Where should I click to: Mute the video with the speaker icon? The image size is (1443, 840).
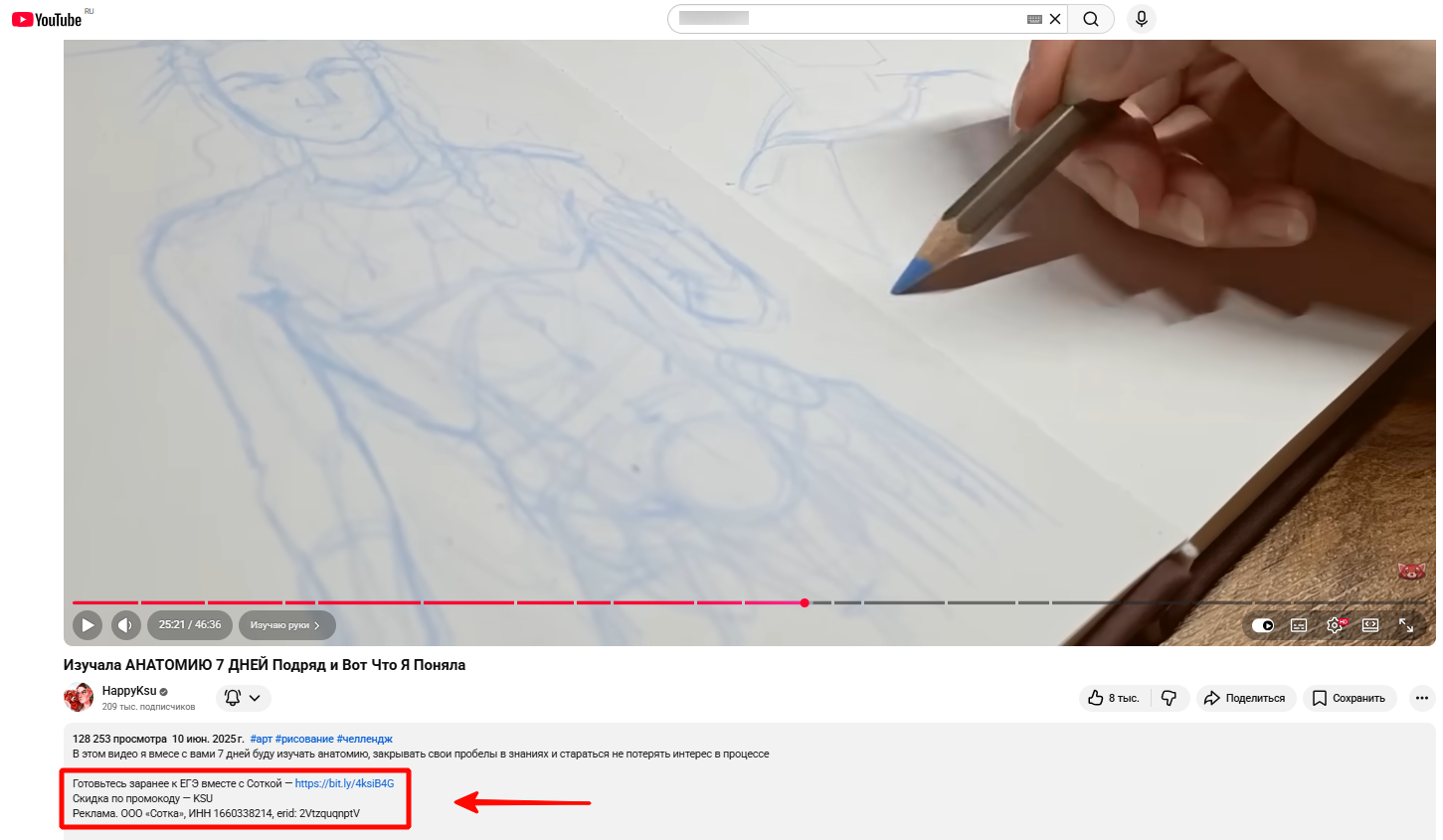125,625
